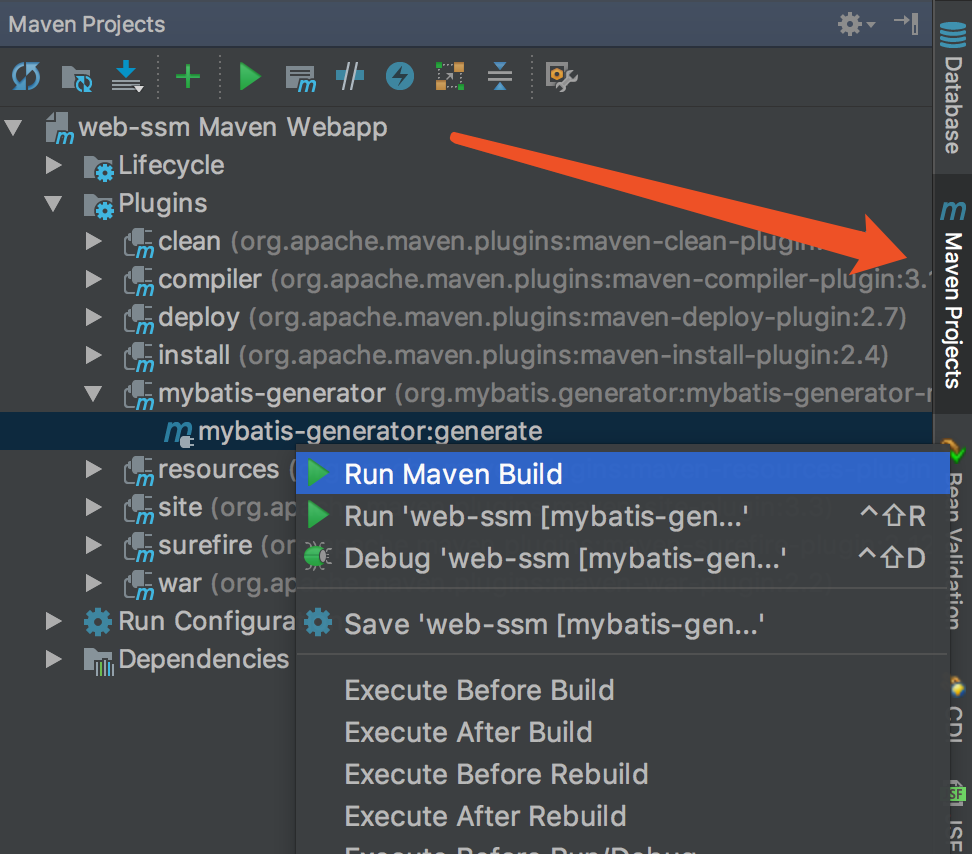Select the Plugins tree item

pos(466,203)
